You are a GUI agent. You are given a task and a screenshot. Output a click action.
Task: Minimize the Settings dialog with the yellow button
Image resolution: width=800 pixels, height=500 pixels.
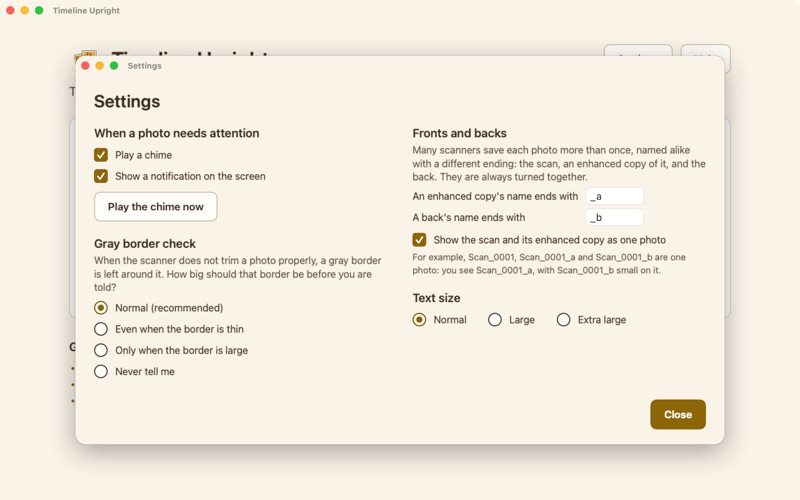click(x=100, y=66)
